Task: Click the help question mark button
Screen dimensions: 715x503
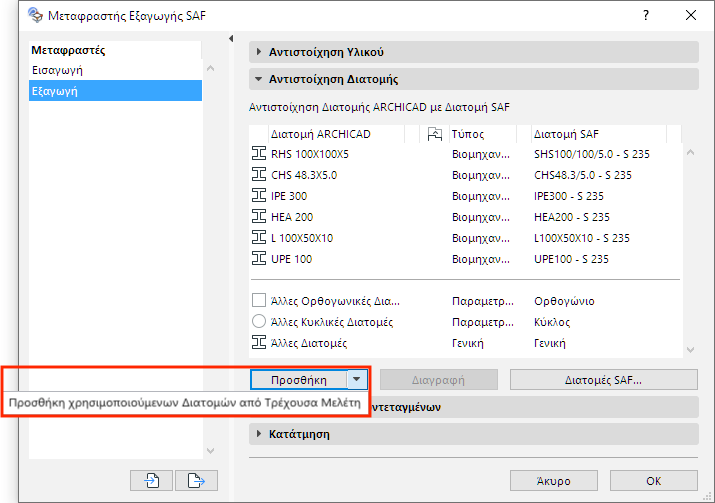Action: (646, 15)
